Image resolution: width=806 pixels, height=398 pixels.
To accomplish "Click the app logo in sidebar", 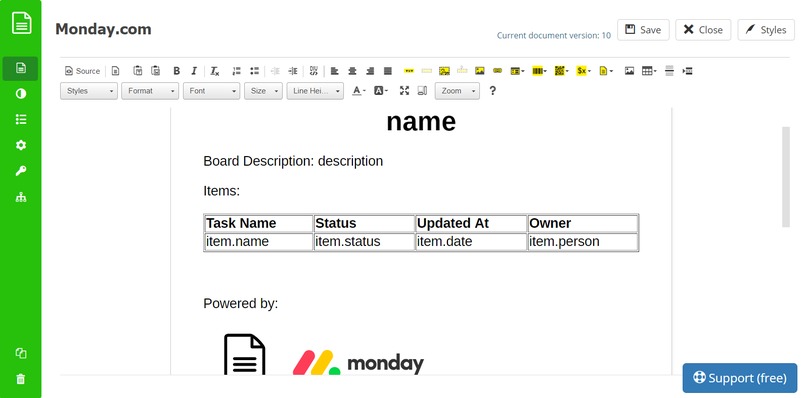I will click(21, 23).
